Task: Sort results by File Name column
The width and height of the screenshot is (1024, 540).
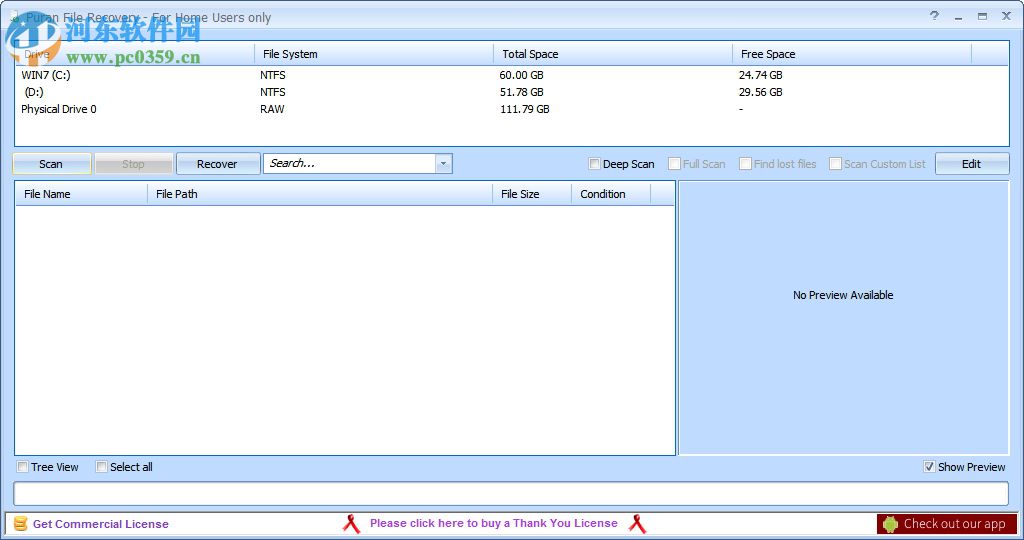Action: click(x=82, y=194)
